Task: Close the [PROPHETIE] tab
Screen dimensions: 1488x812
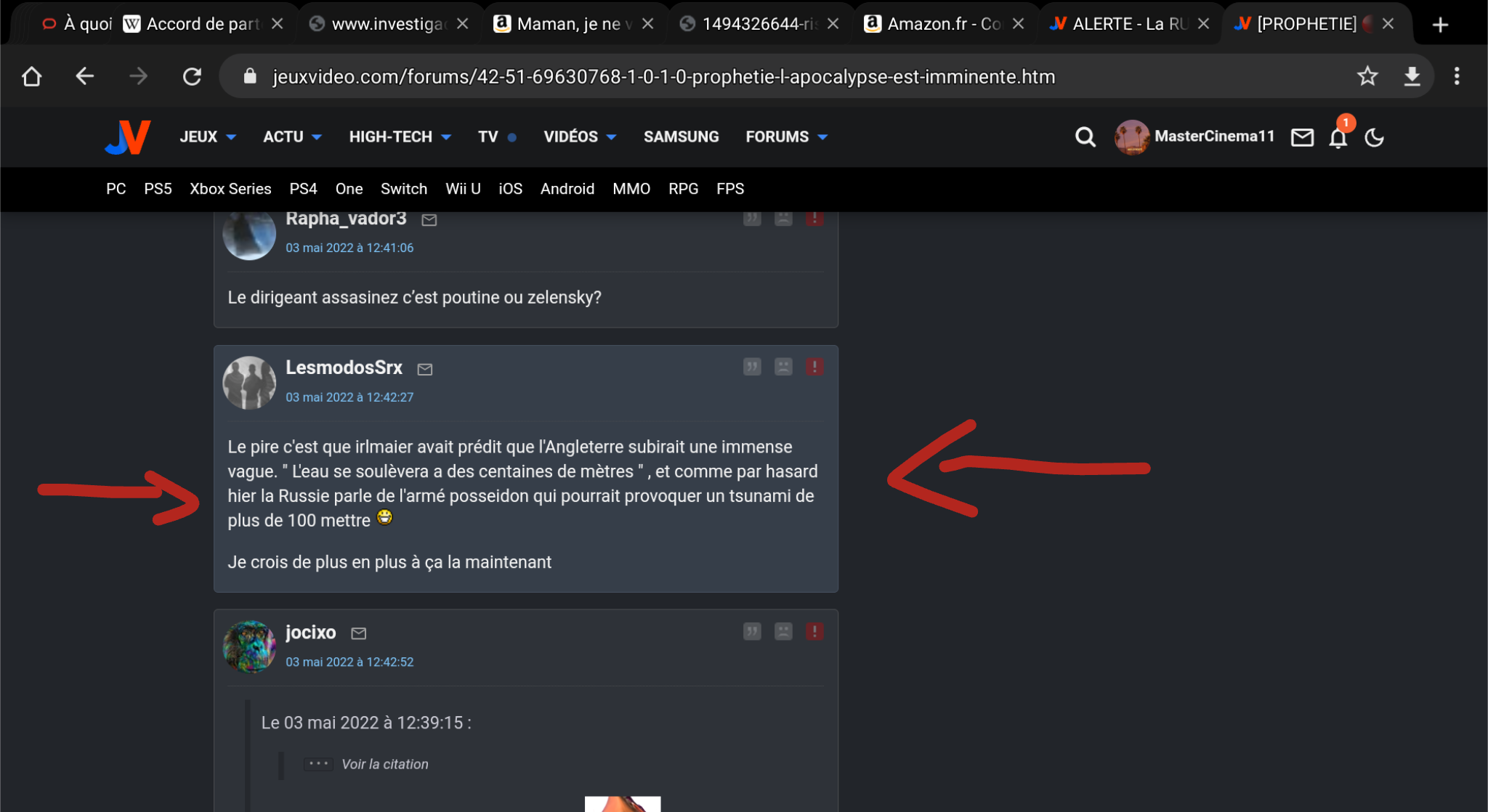Action: click(1388, 24)
